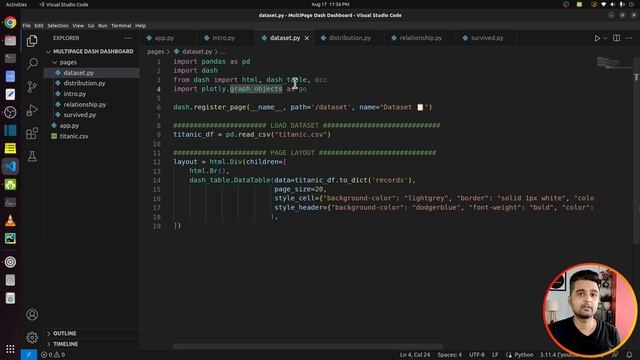The image size is (640, 360).
Task: Open the Files app from the dock
Action: point(10,40)
